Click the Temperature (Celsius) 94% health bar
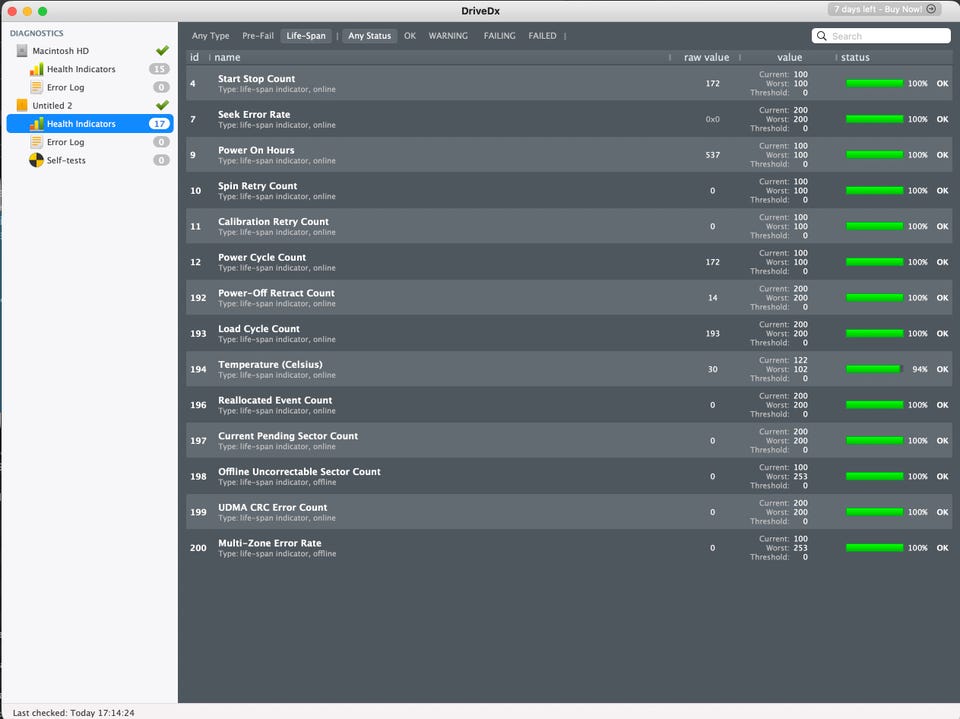The width and height of the screenshot is (960, 719). pos(874,369)
